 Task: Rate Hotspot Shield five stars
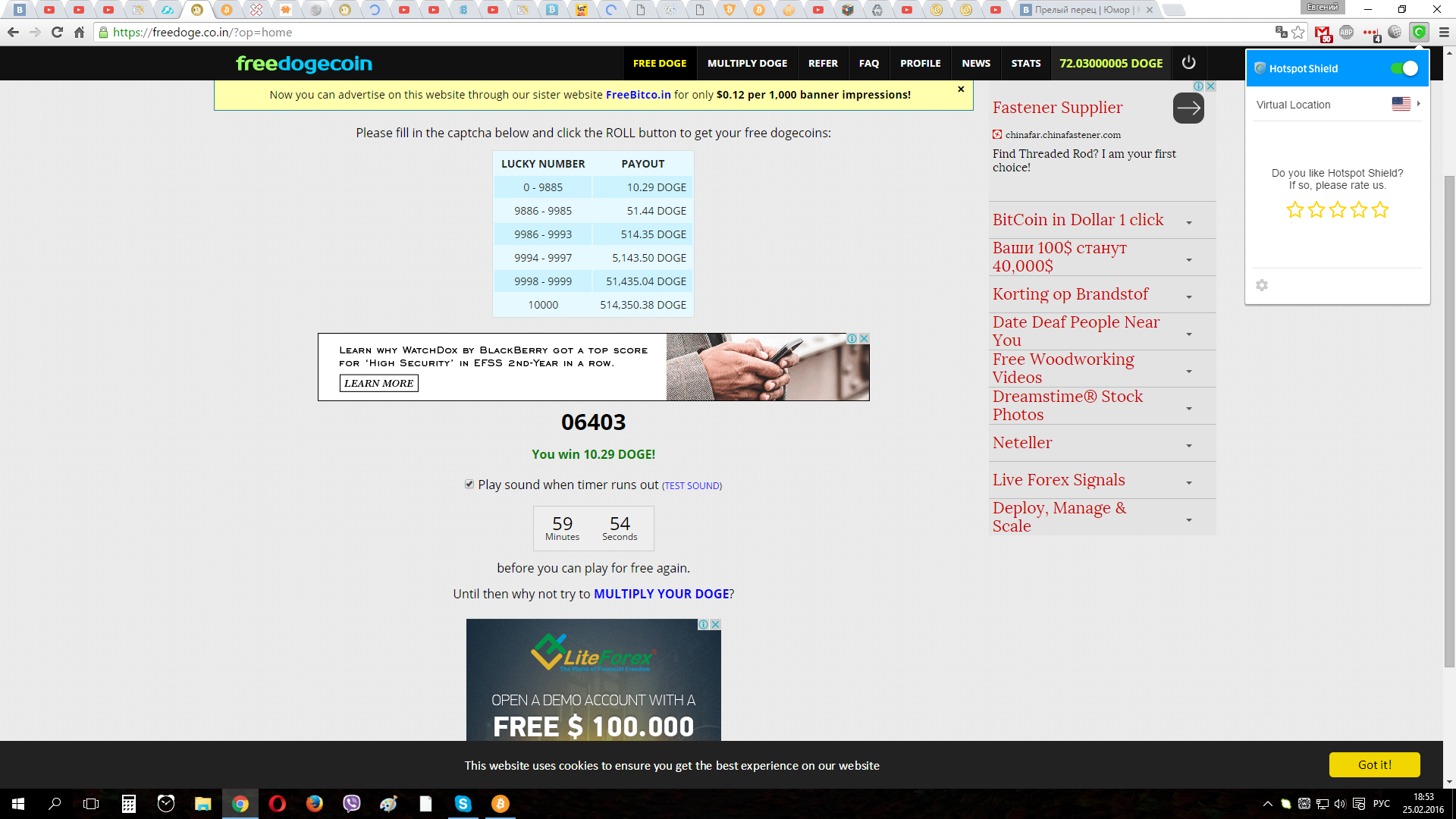[1380, 209]
